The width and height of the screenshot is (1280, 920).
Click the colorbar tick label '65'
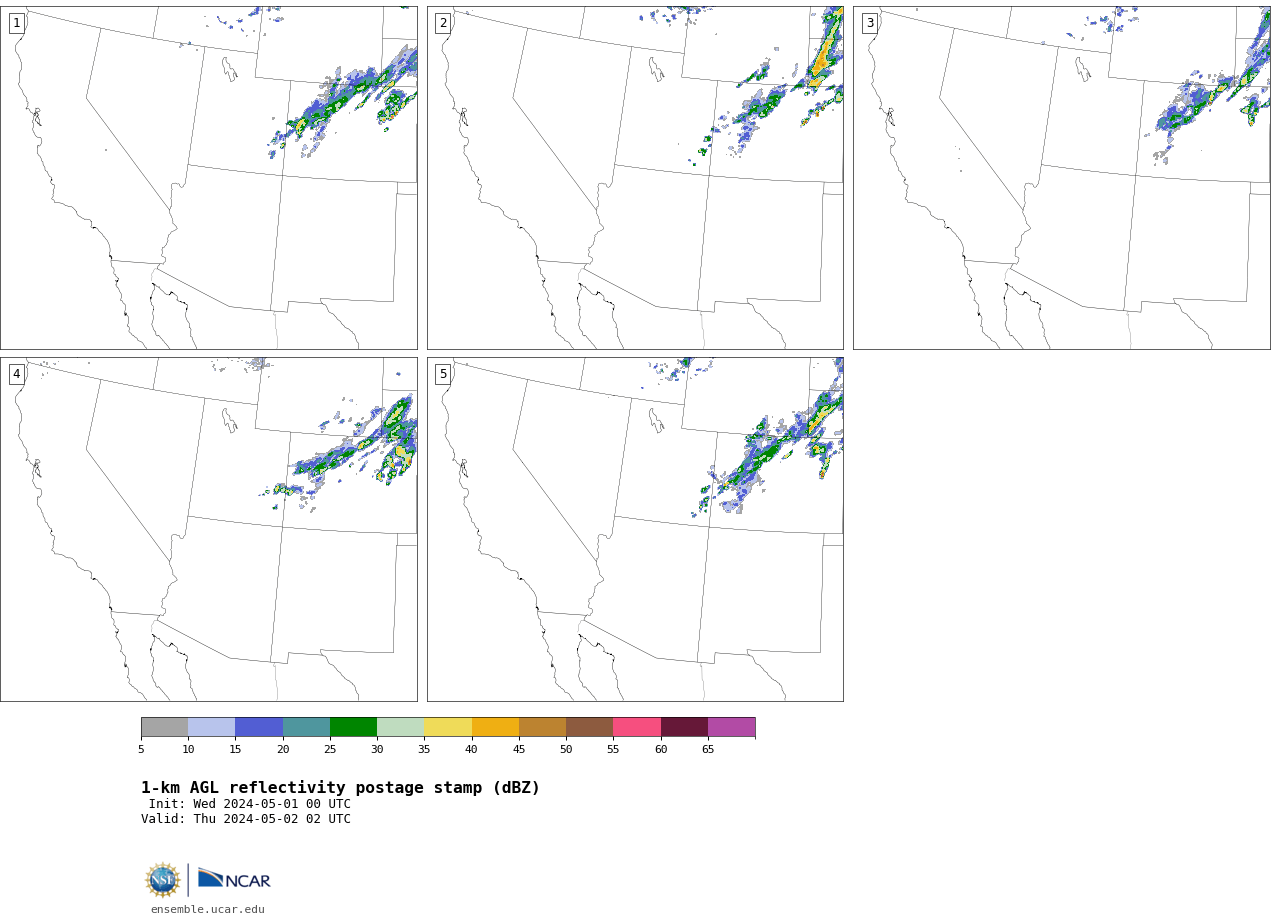(x=708, y=749)
